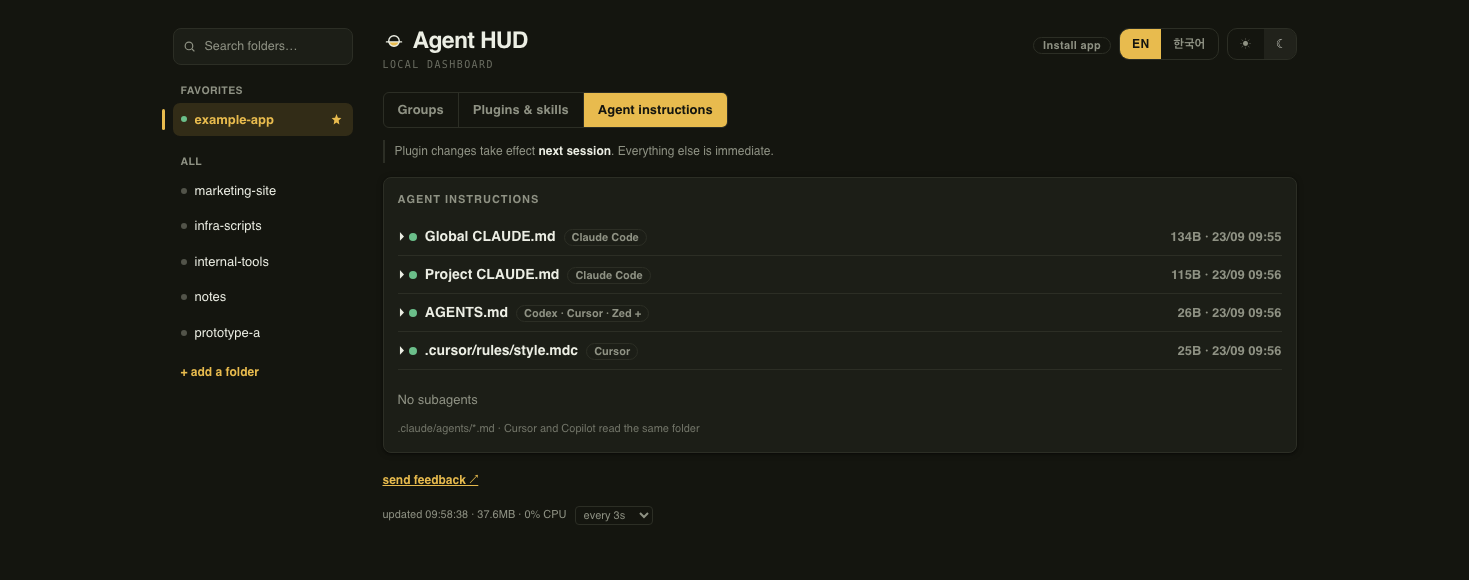
Task: Focus the Search folders input
Action: [263, 46]
